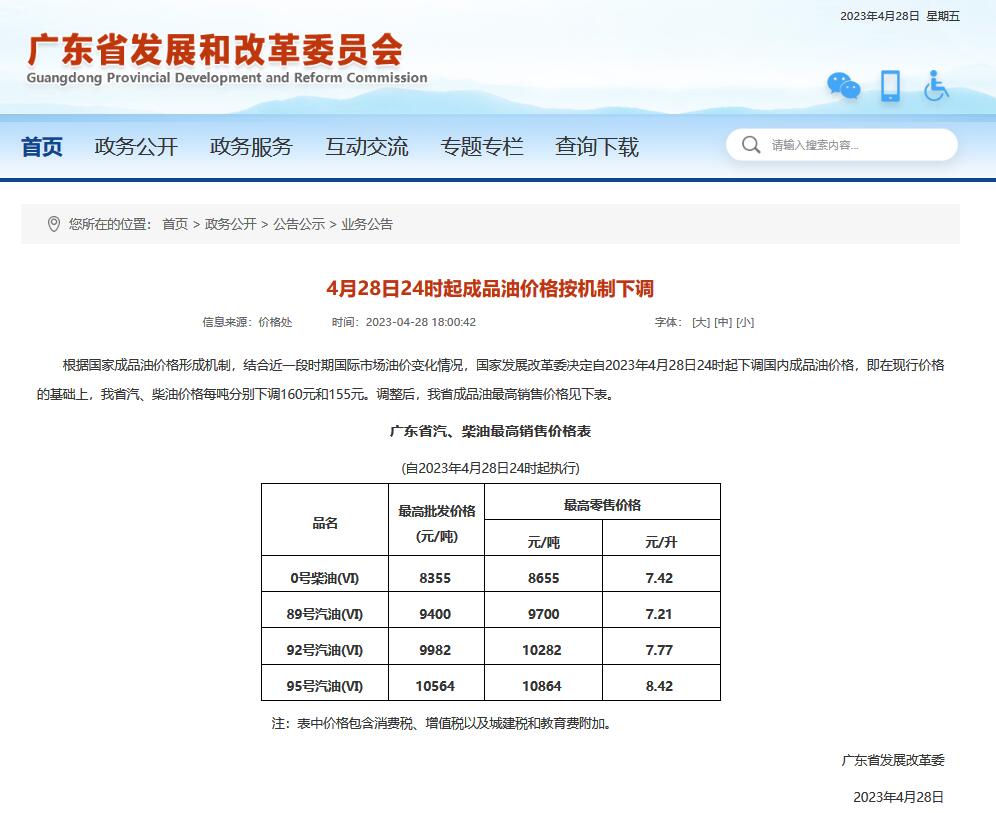Click wholesale price value 8355
This screenshot has height=813, width=996.
coord(435,578)
